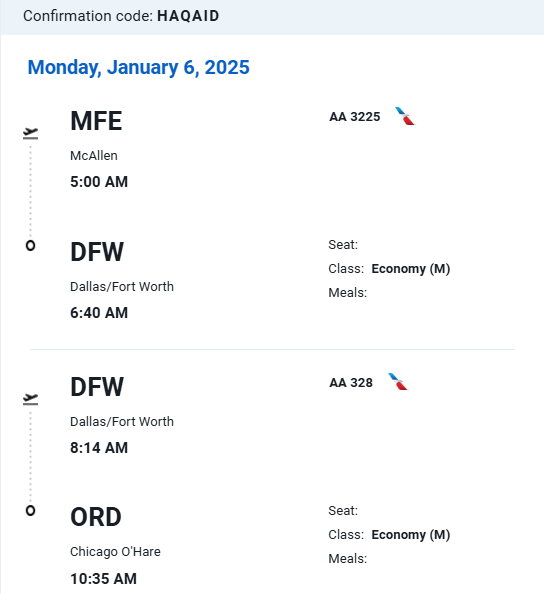This screenshot has height=594, width=544.
Task: Click the American Airlines logo beside AA 3225
Action: 405,116
